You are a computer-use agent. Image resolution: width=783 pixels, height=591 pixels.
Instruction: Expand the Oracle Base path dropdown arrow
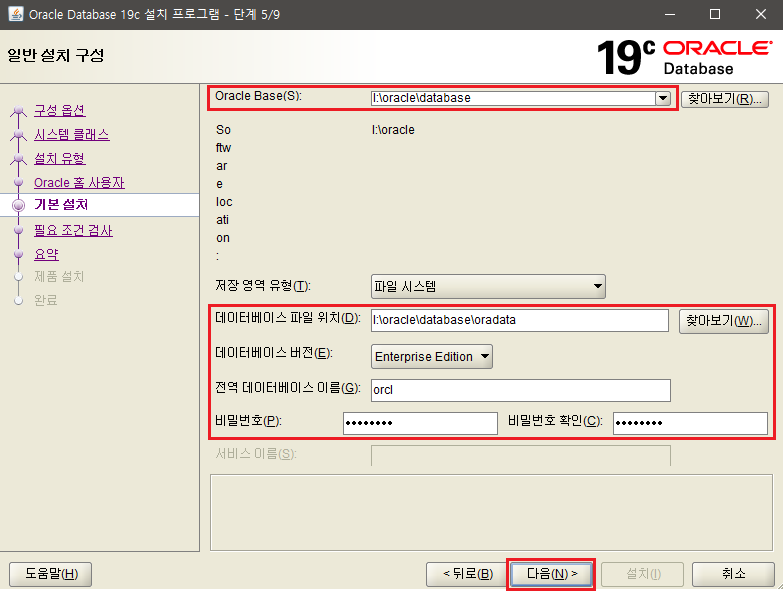coord(663,98)
